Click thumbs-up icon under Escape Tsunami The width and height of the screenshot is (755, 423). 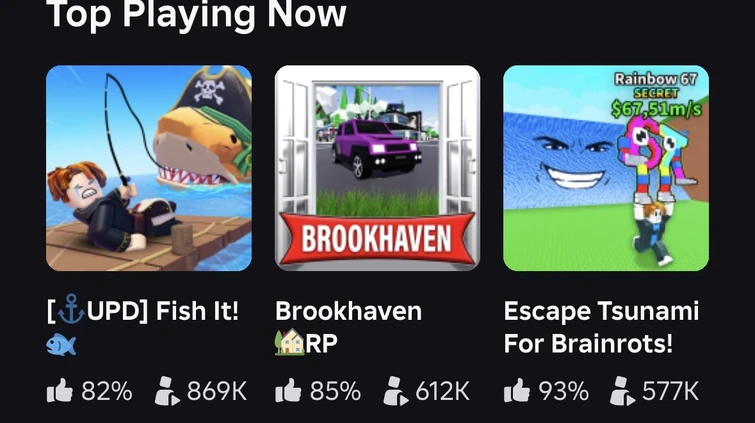pyautogui.click(x=517, y=390)
